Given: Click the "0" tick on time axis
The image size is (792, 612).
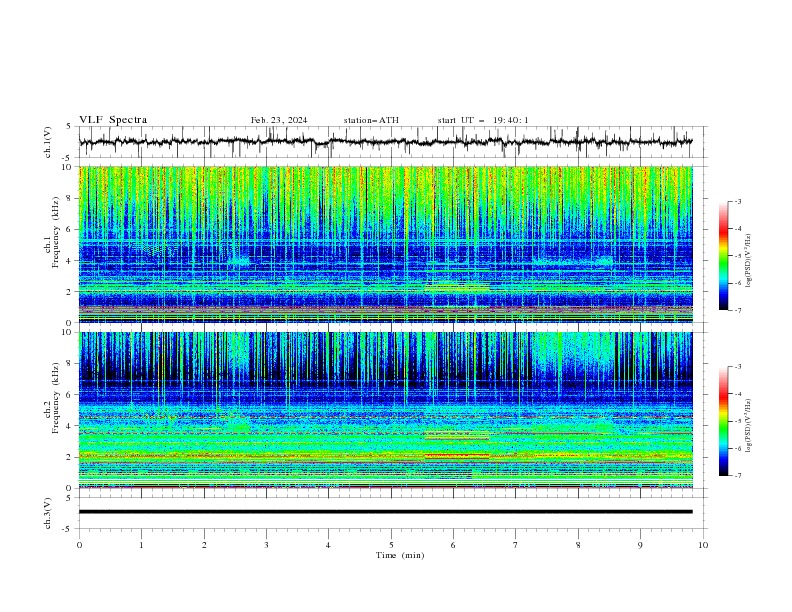Looking at the screenshot, I should [79, 545].
